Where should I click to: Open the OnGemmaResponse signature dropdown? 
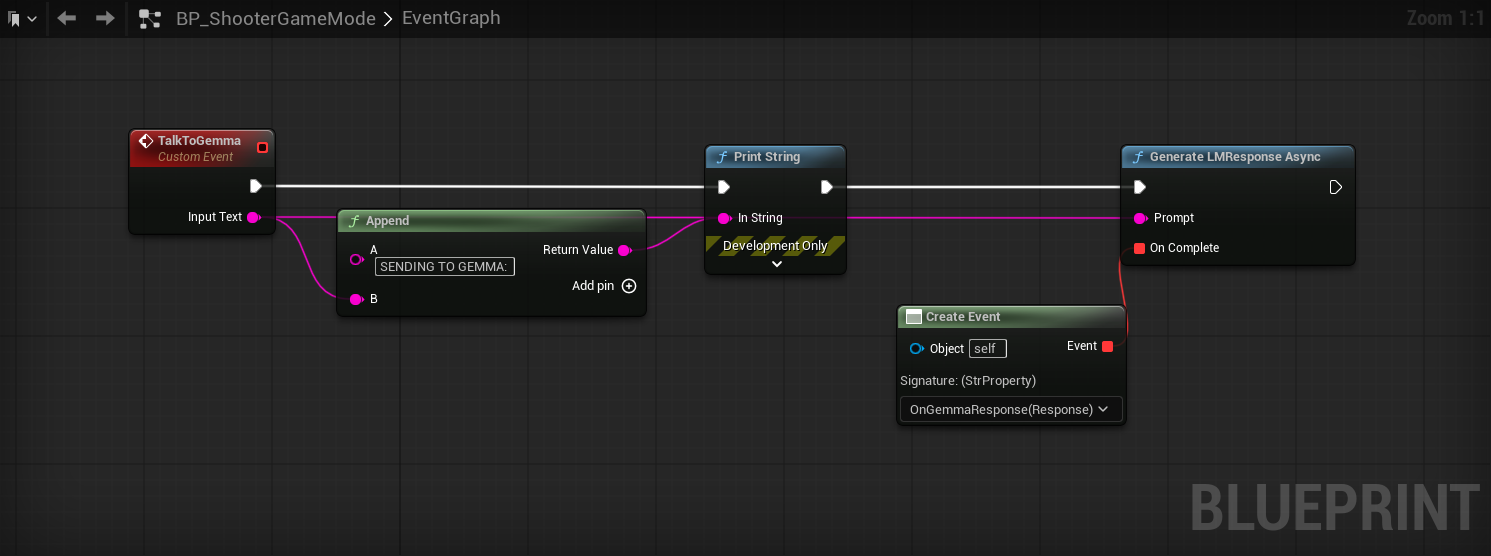pyautogui.click(x=1009, y=409)
